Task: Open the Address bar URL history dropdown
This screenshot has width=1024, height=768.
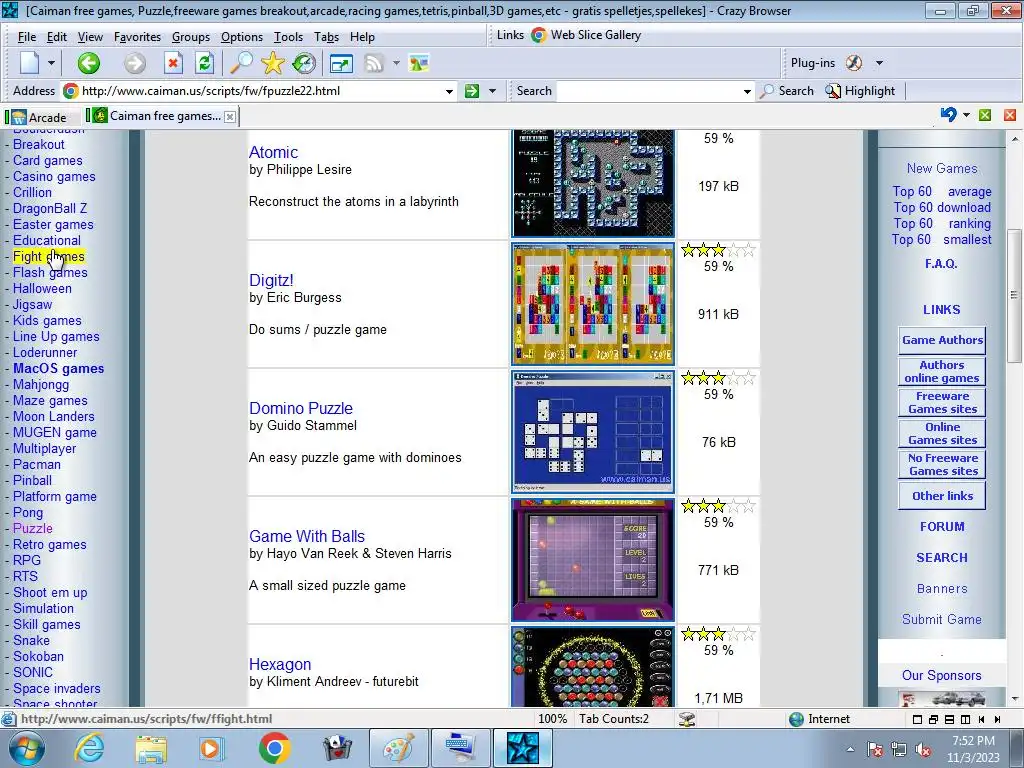Action: (x=449, y=91)
